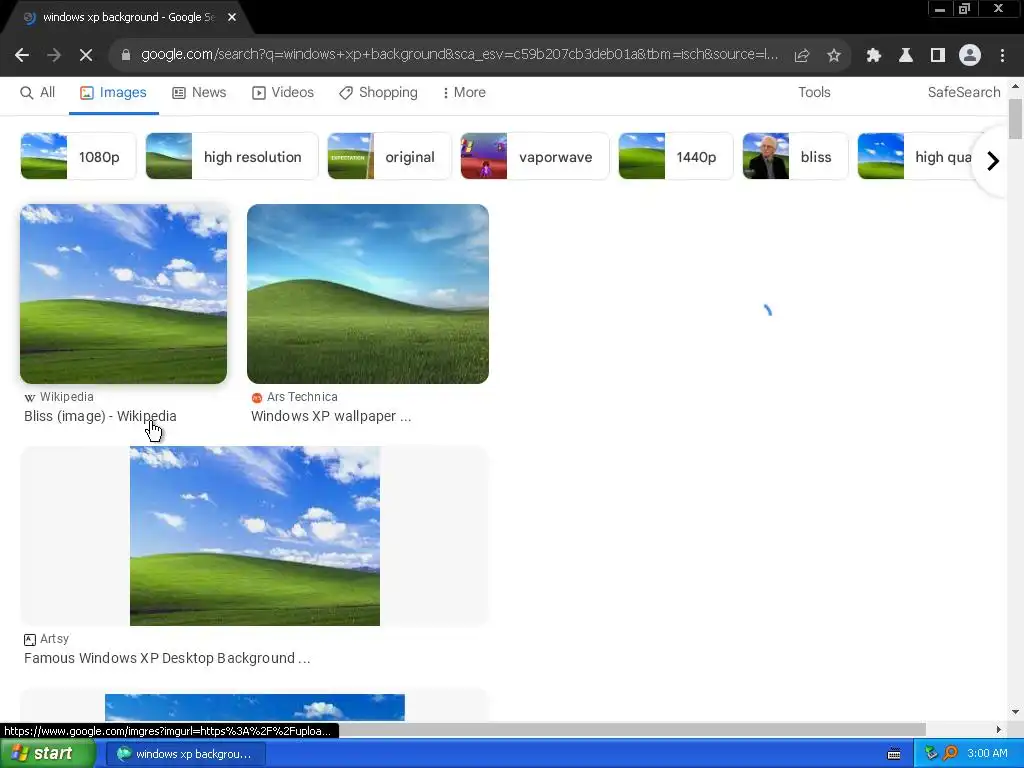1024x768 pixels.
Task: Select the 1080p filter chip
Action: tap(78, 157)
